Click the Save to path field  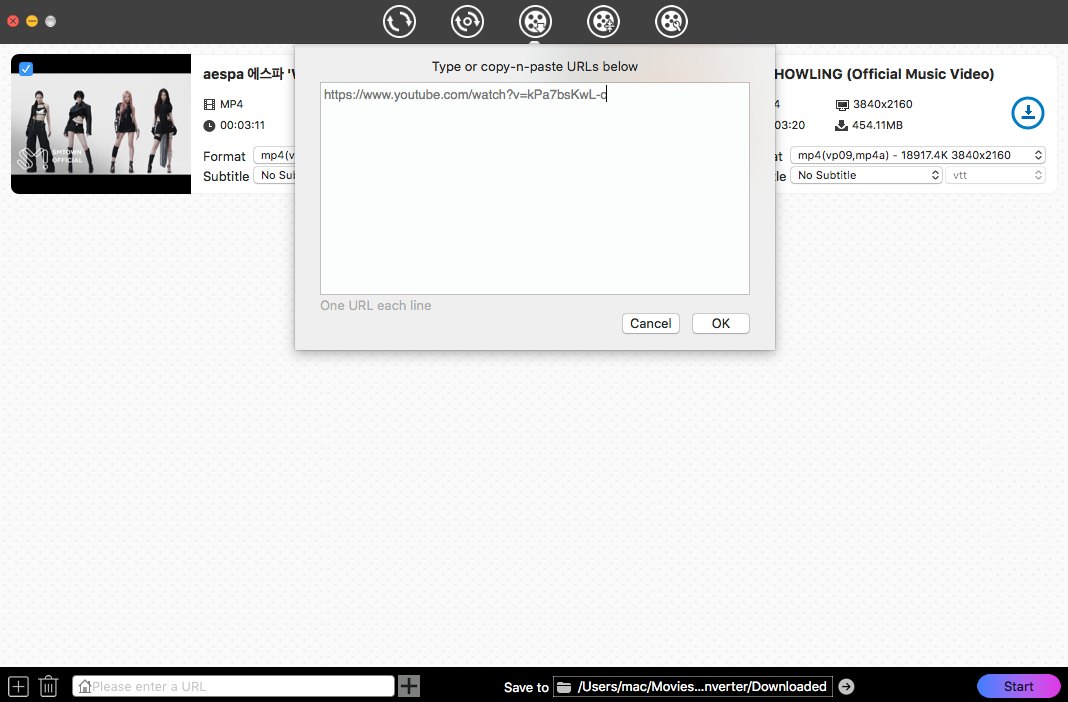(693, 686)
